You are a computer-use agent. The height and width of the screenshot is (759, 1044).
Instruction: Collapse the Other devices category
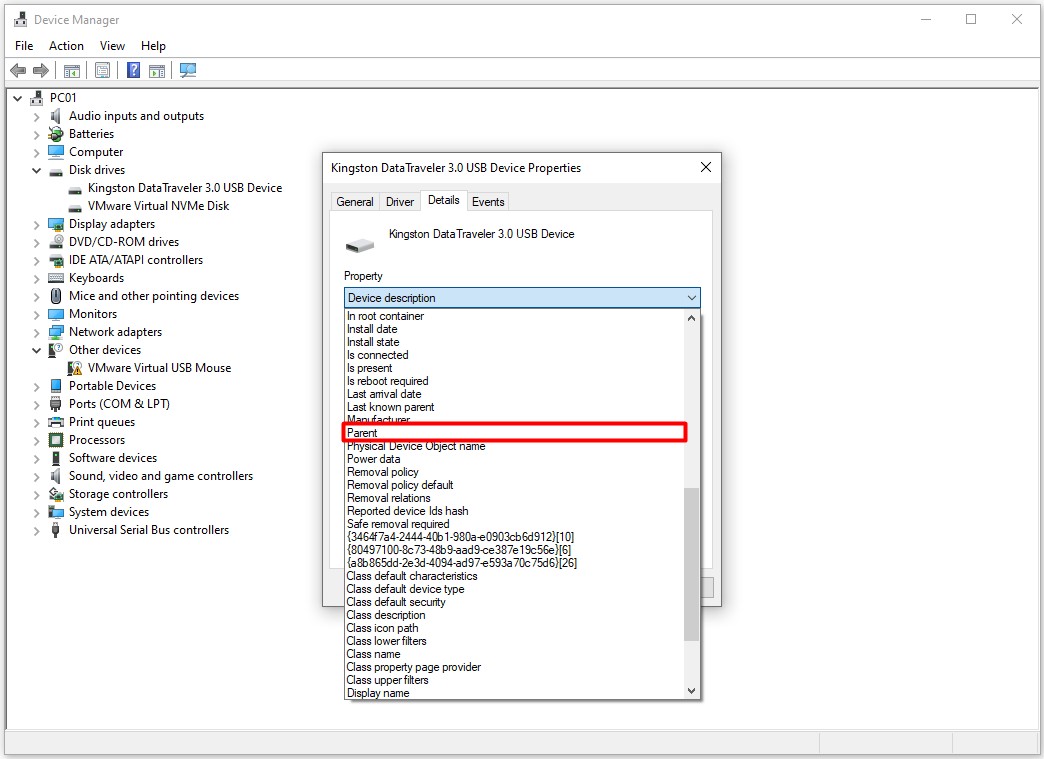point(37,350)
